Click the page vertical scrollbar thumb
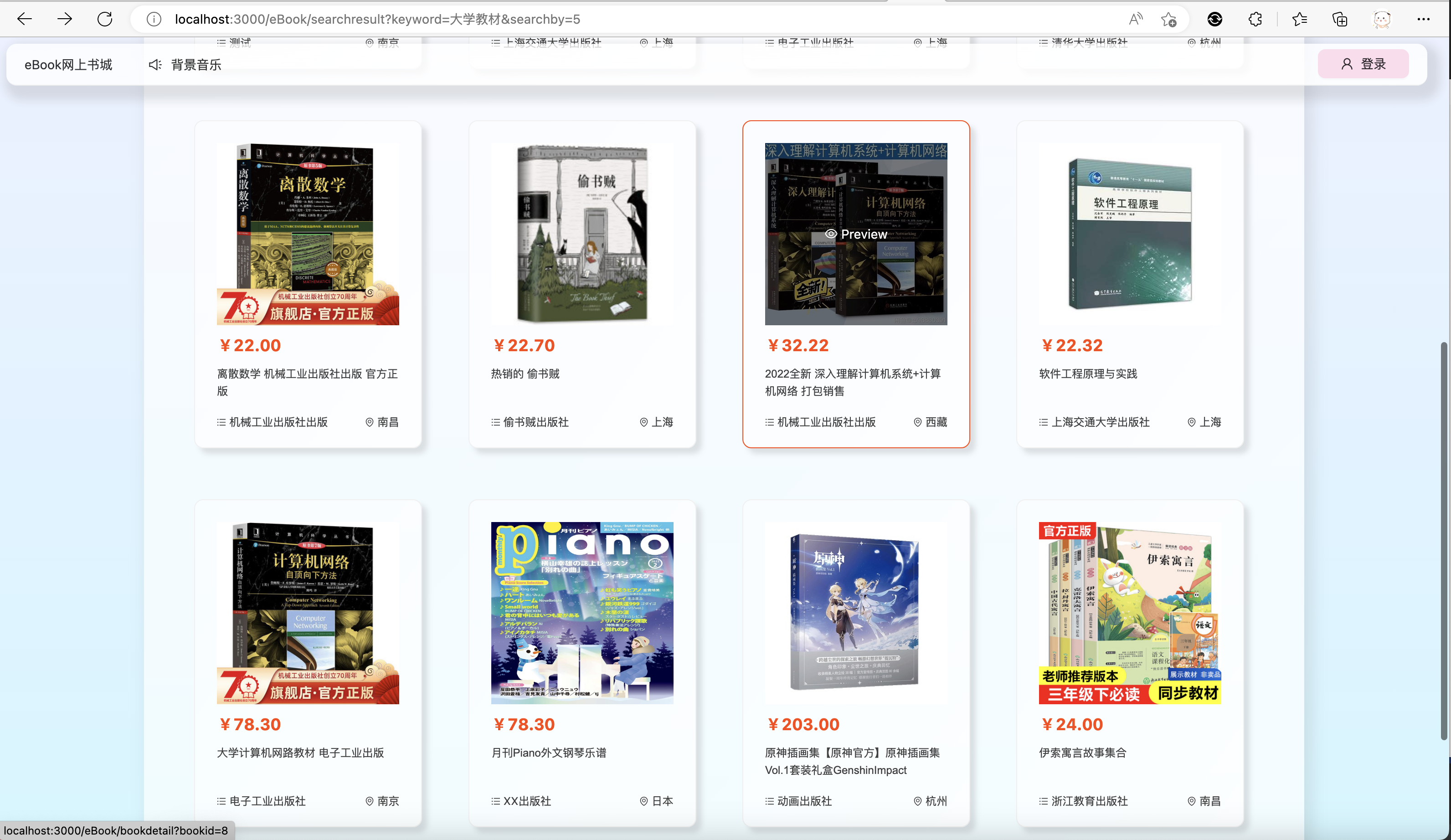 point(1444,541)
